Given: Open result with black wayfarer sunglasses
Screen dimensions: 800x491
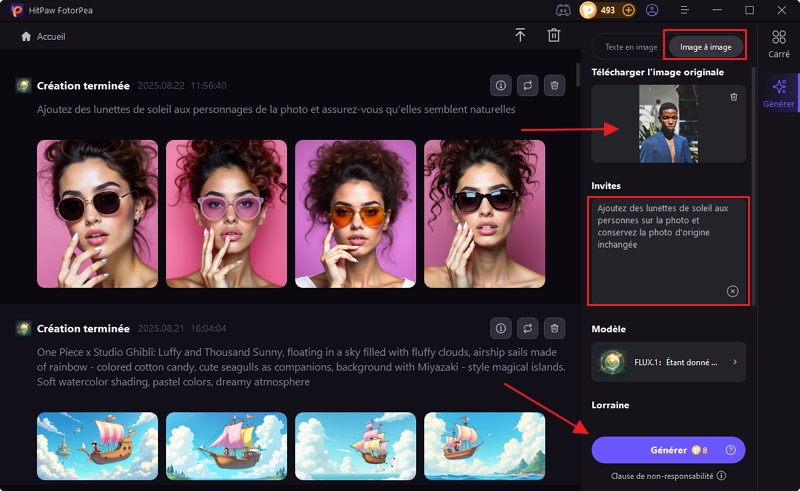Looking at the screenshot, I should click(485, 214).
